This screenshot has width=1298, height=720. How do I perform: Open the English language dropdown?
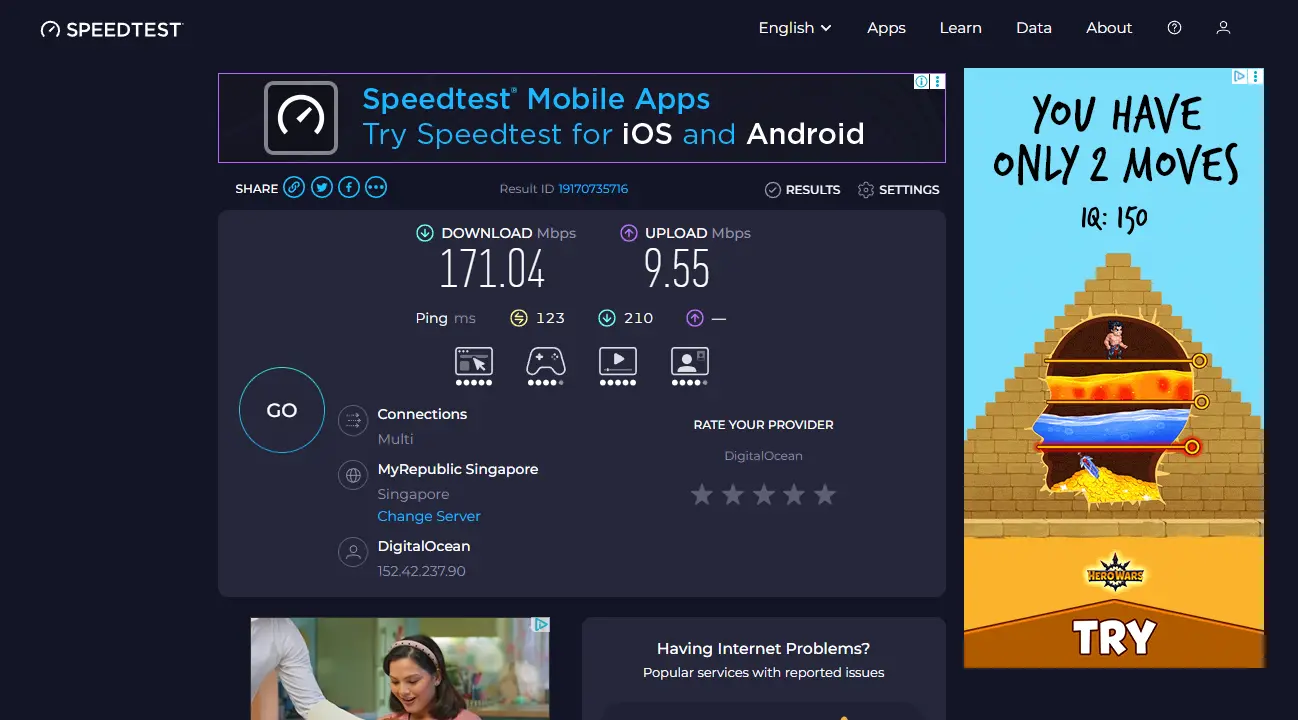click(x=795, y=28)
